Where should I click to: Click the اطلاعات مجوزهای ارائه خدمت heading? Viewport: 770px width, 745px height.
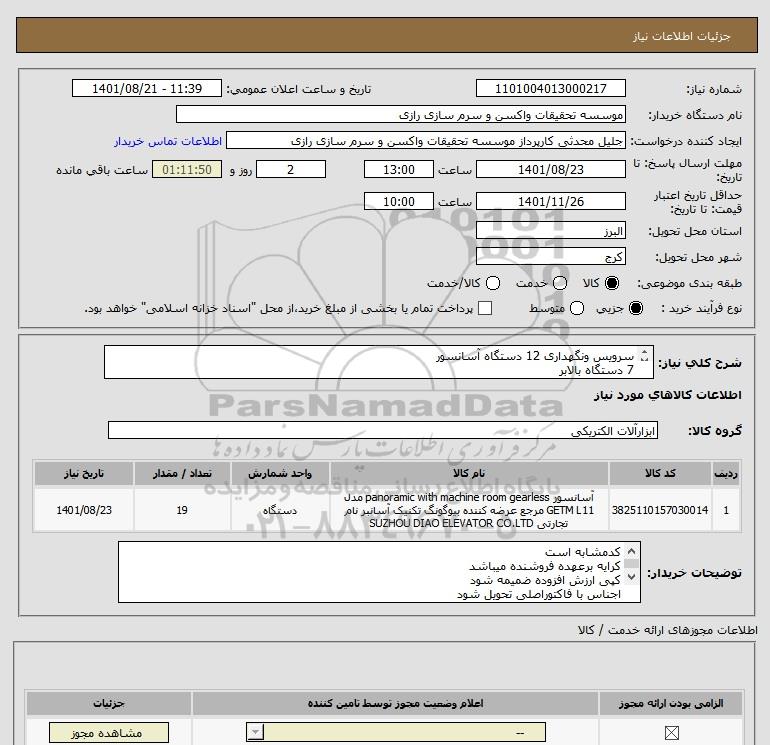coord(668,630)
